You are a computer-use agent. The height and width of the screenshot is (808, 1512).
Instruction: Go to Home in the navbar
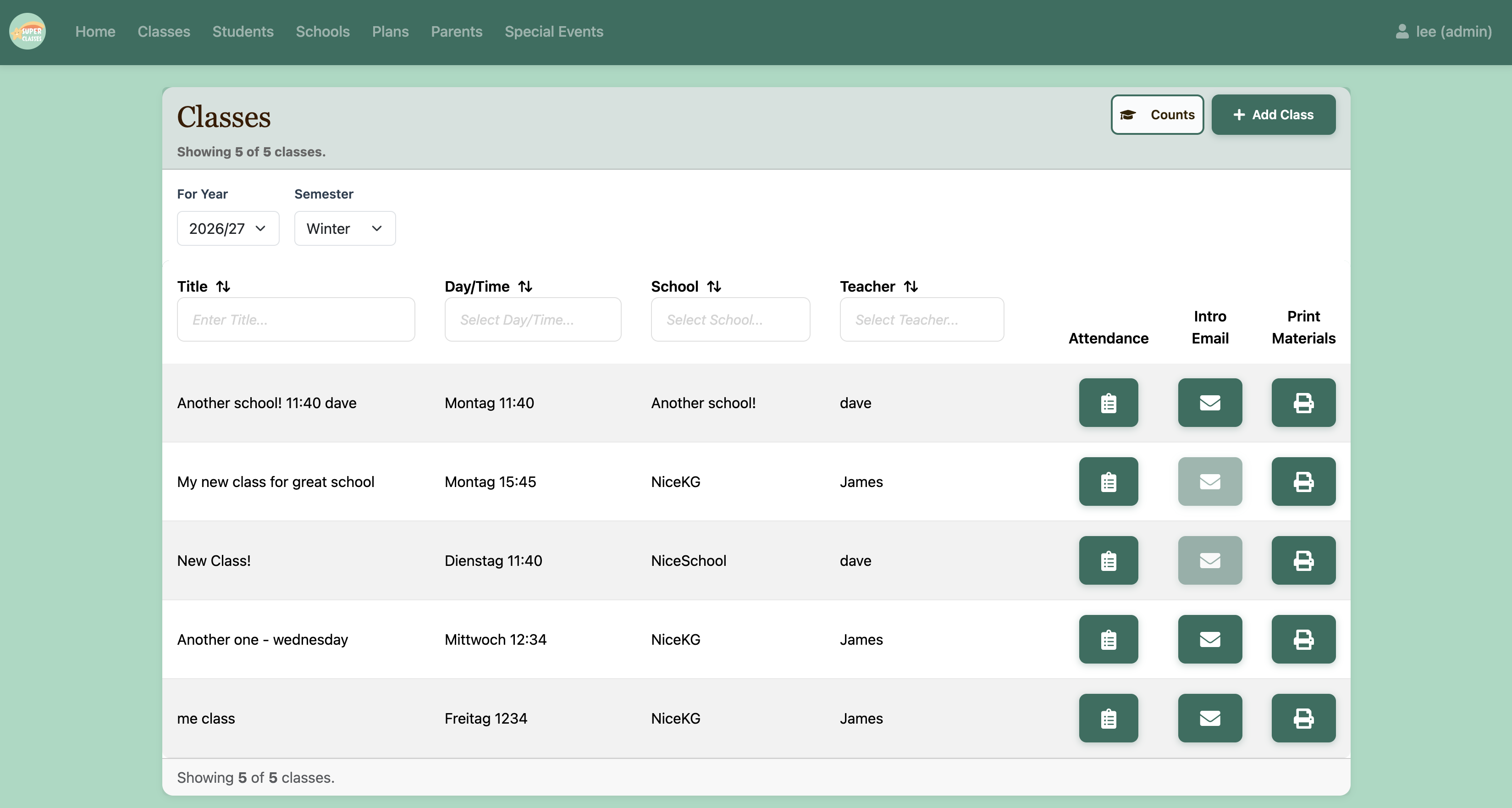[x=95, y=32]
